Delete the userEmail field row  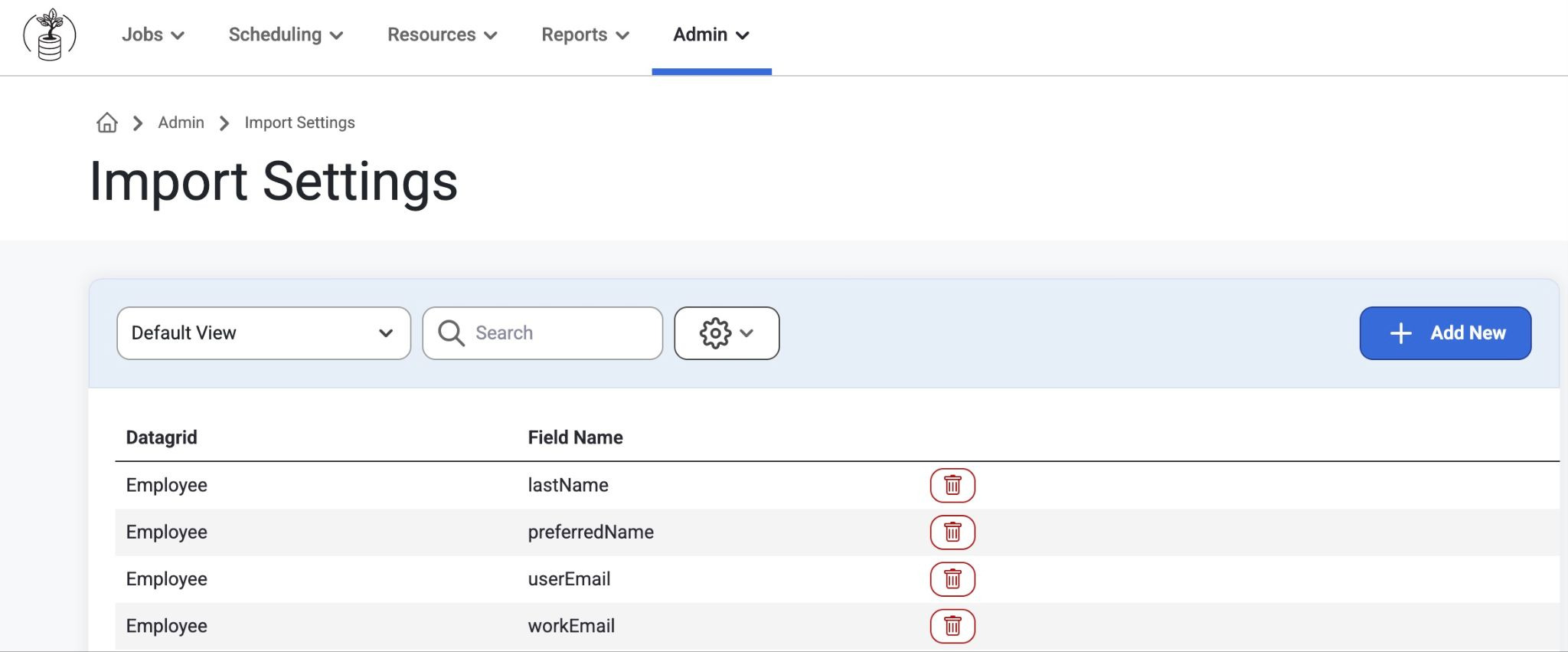952,578
